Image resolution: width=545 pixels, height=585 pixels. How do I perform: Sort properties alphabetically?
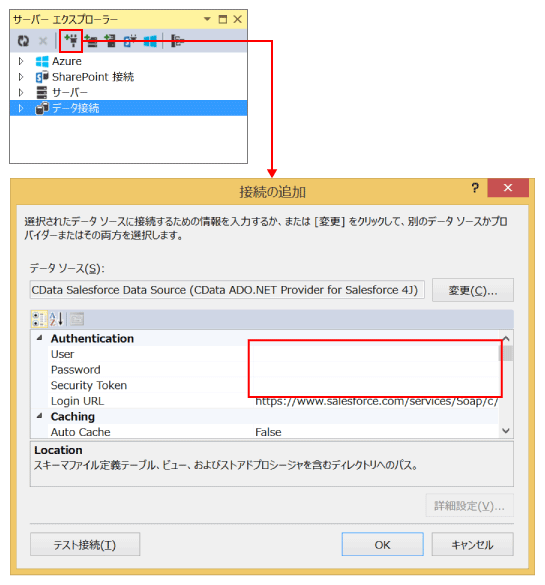pos(57,319)
